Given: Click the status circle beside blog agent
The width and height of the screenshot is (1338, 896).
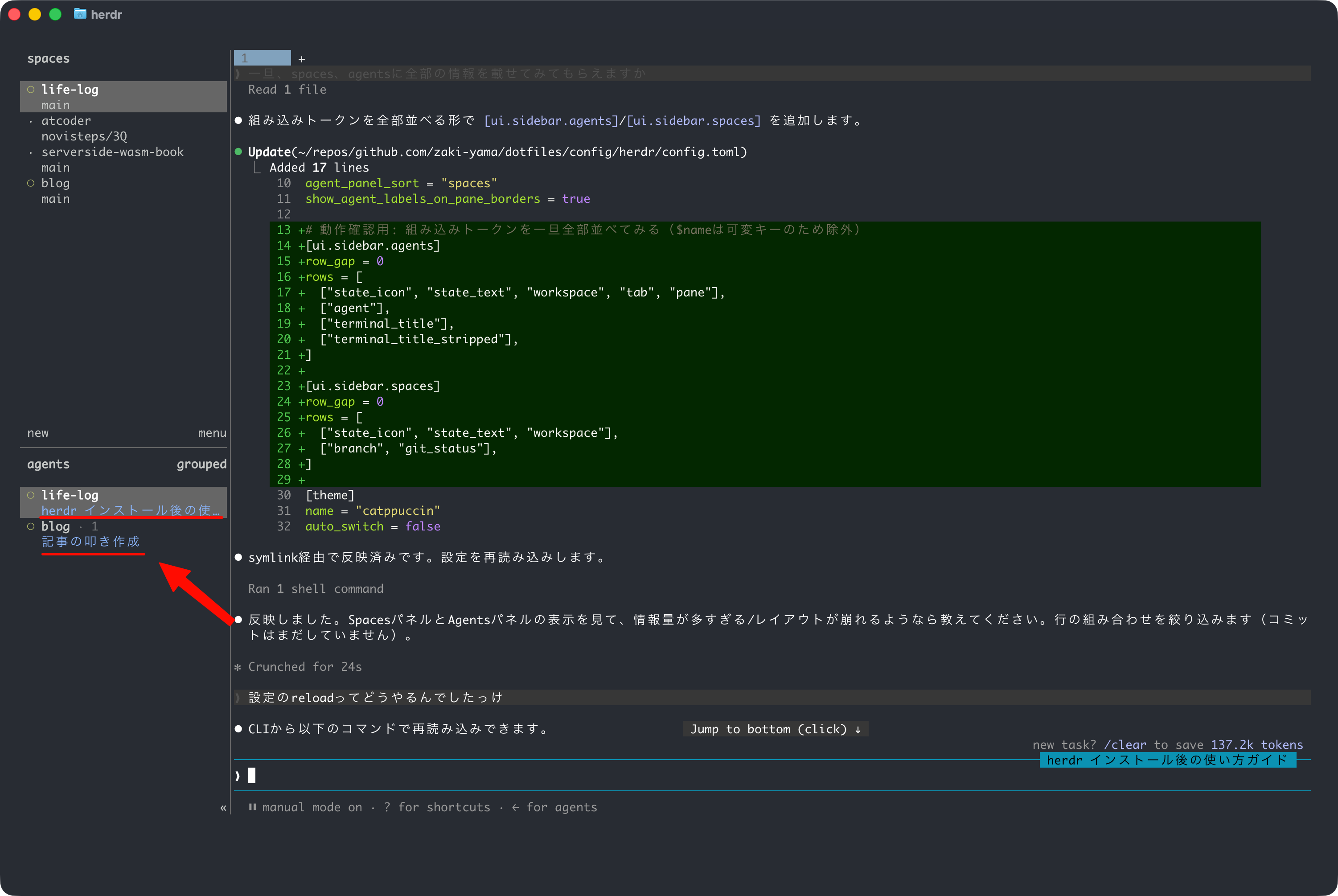Looking at the screenshot, I should 31,526.
